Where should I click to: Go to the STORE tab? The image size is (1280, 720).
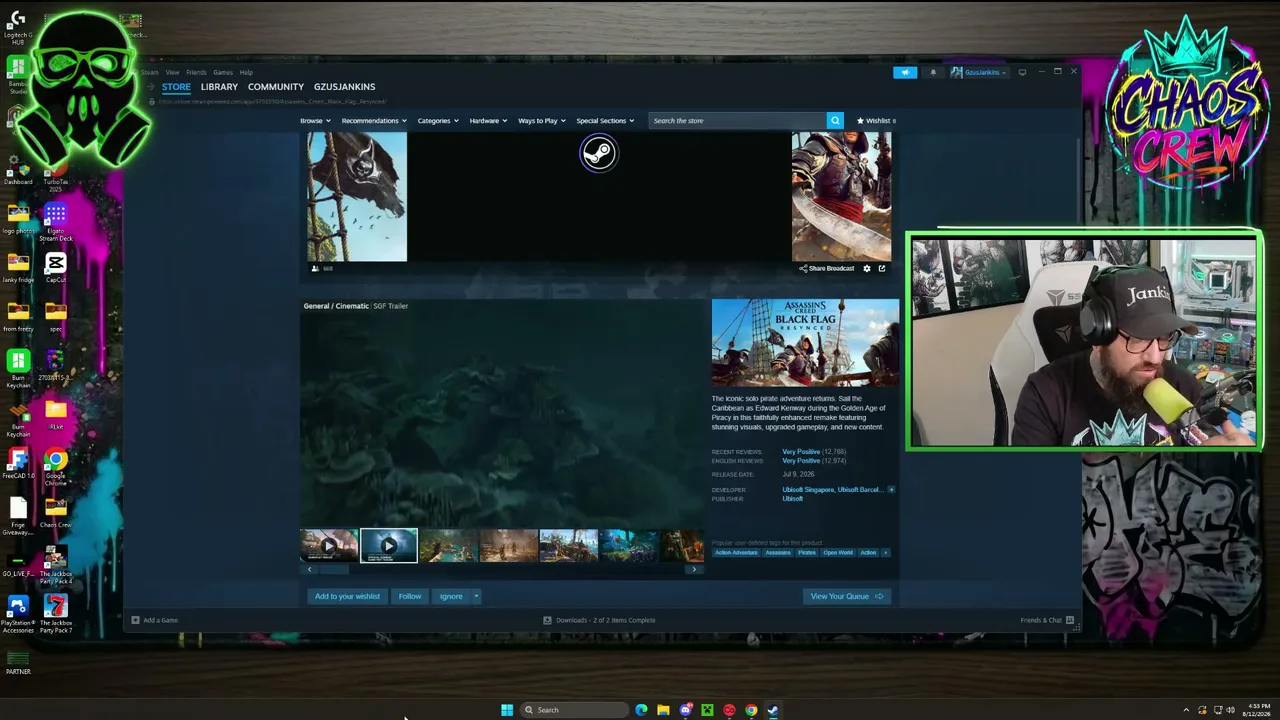pyautogui.click(x=176, y=87)
